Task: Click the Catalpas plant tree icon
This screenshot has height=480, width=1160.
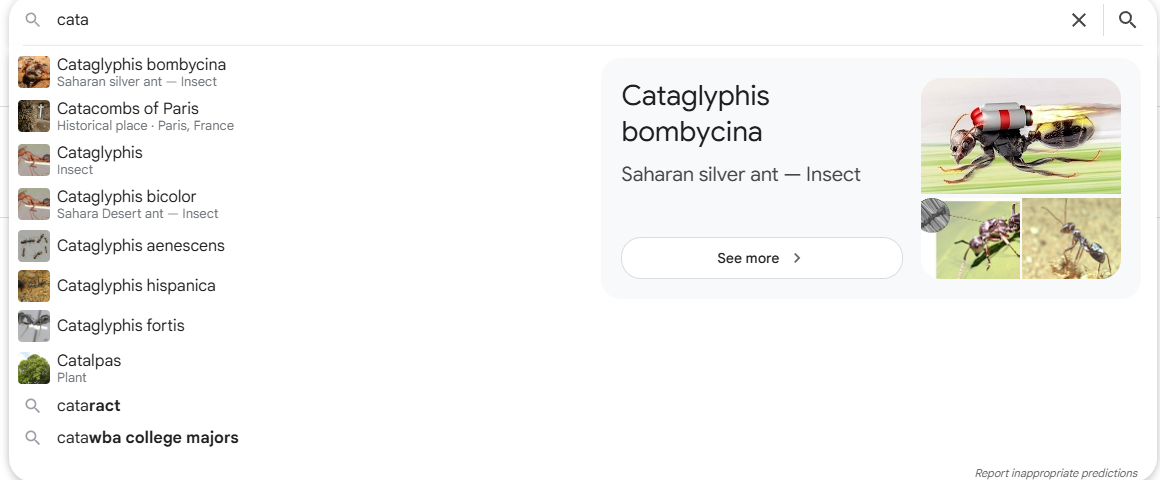Action: pyautogui.click(x=34, y=368)
